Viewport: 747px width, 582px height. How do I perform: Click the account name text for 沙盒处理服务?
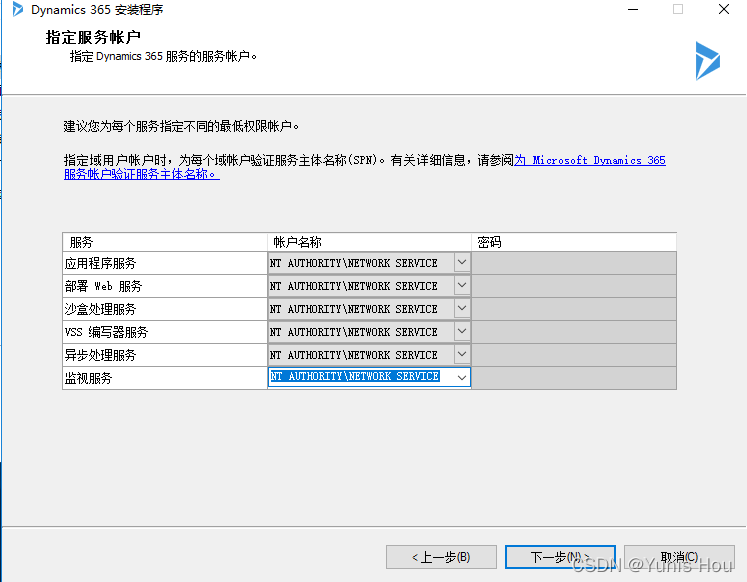(353, 309)
